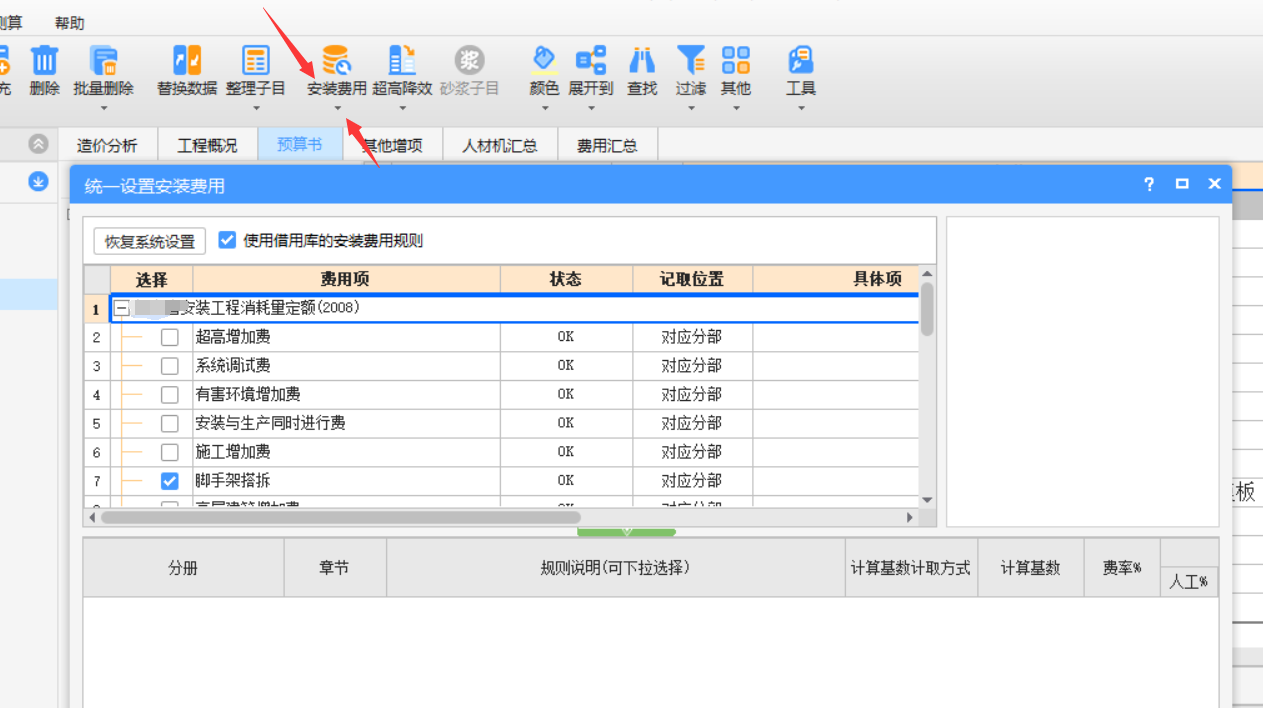
Task: Click the 记取位置 column header
Action: pyautogui.click(x=692, y=279)
